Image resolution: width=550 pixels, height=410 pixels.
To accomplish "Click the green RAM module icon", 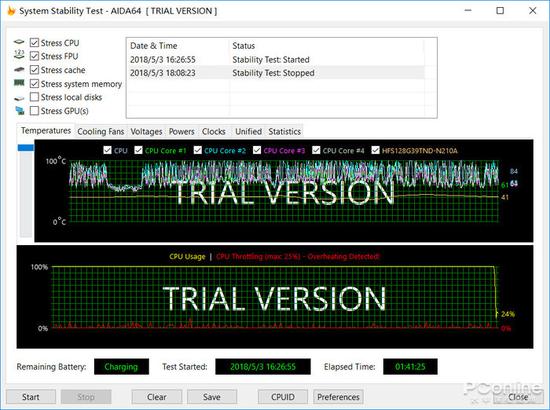I will tap(19, 83).
